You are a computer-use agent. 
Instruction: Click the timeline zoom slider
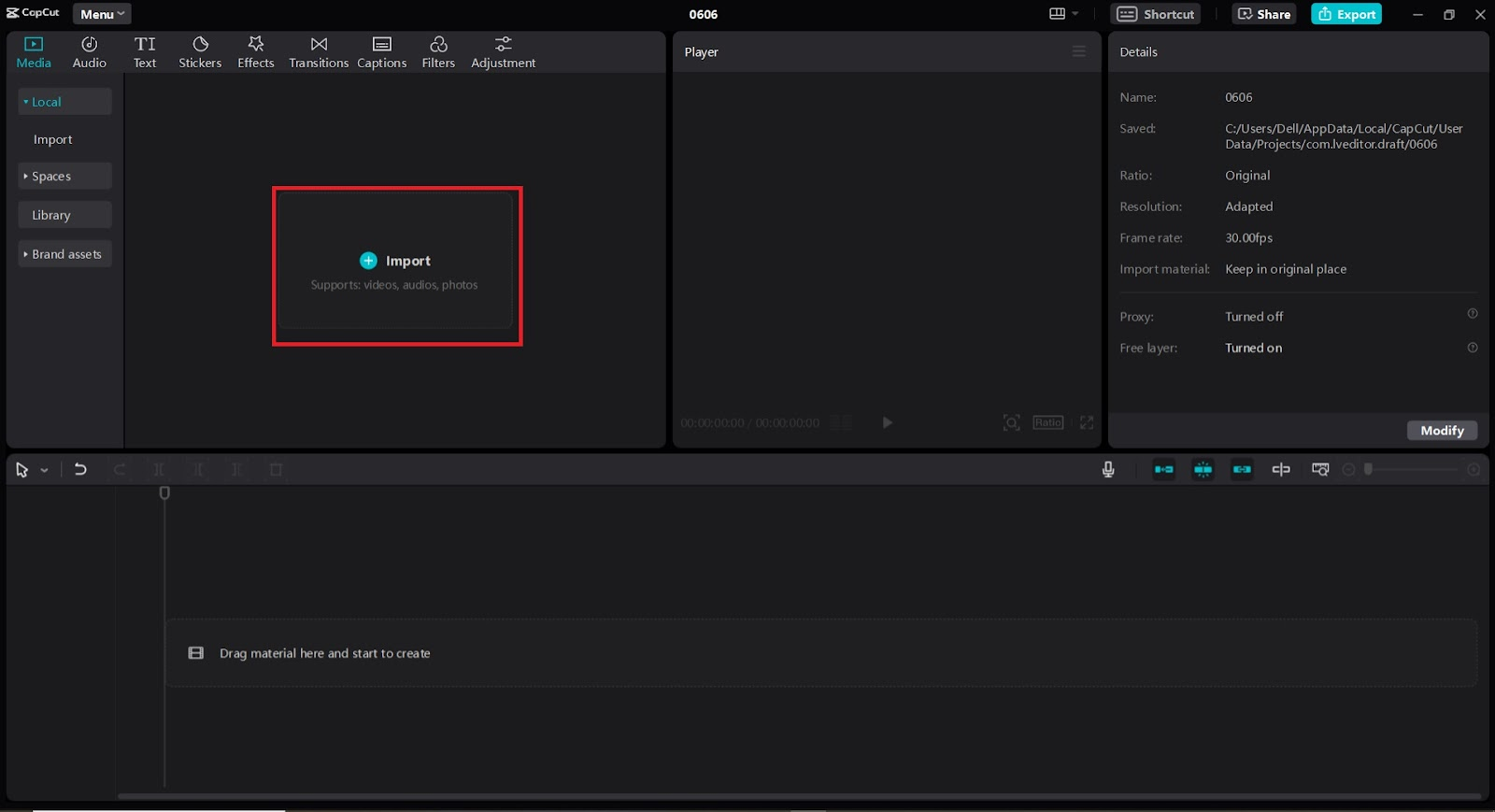pos(1411,470)
